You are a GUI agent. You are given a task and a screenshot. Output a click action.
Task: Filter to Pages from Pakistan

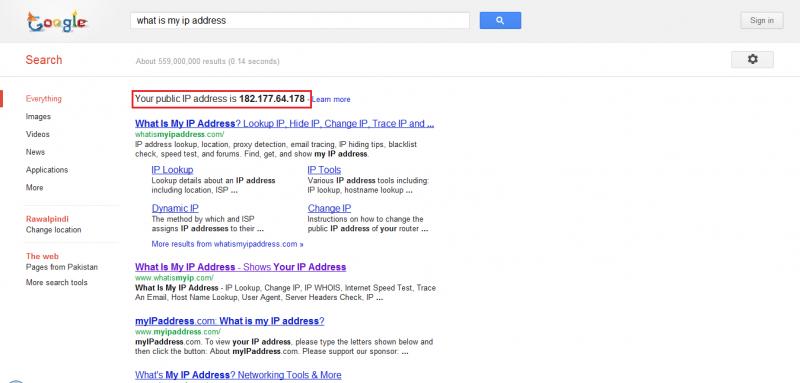(62, 267)
